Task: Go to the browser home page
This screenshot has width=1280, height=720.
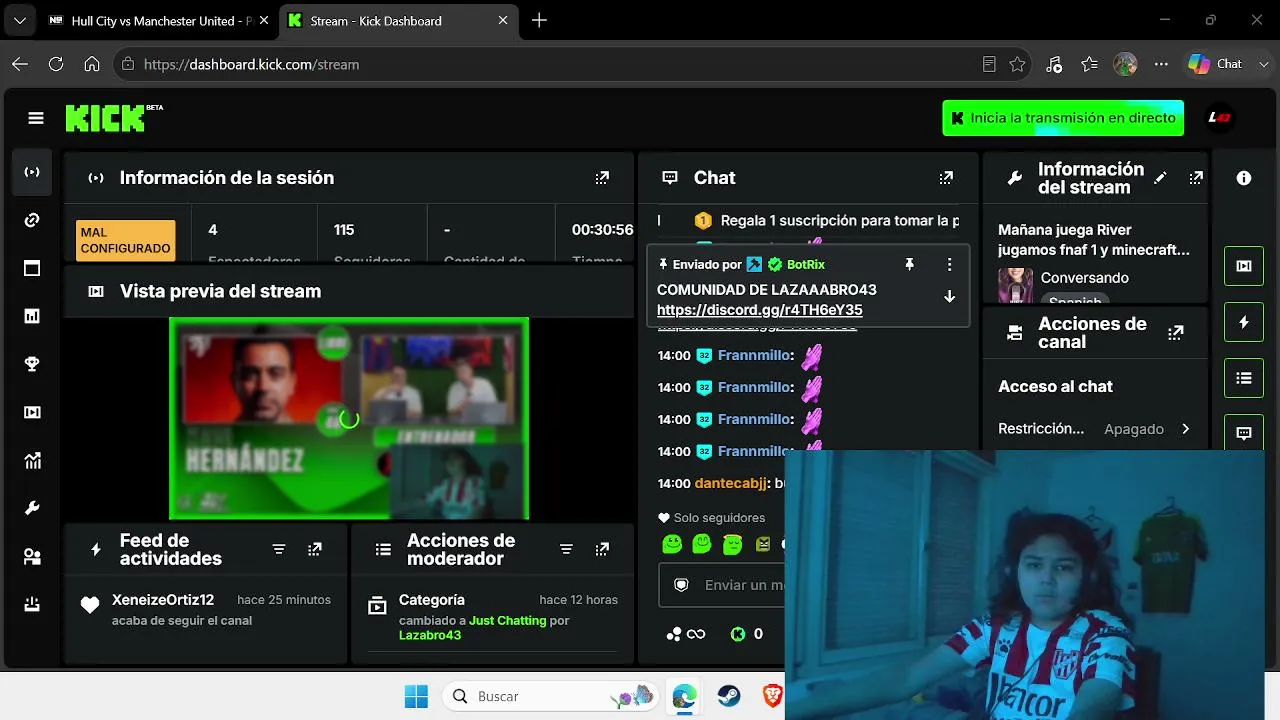Action: [x=92, y=64]
